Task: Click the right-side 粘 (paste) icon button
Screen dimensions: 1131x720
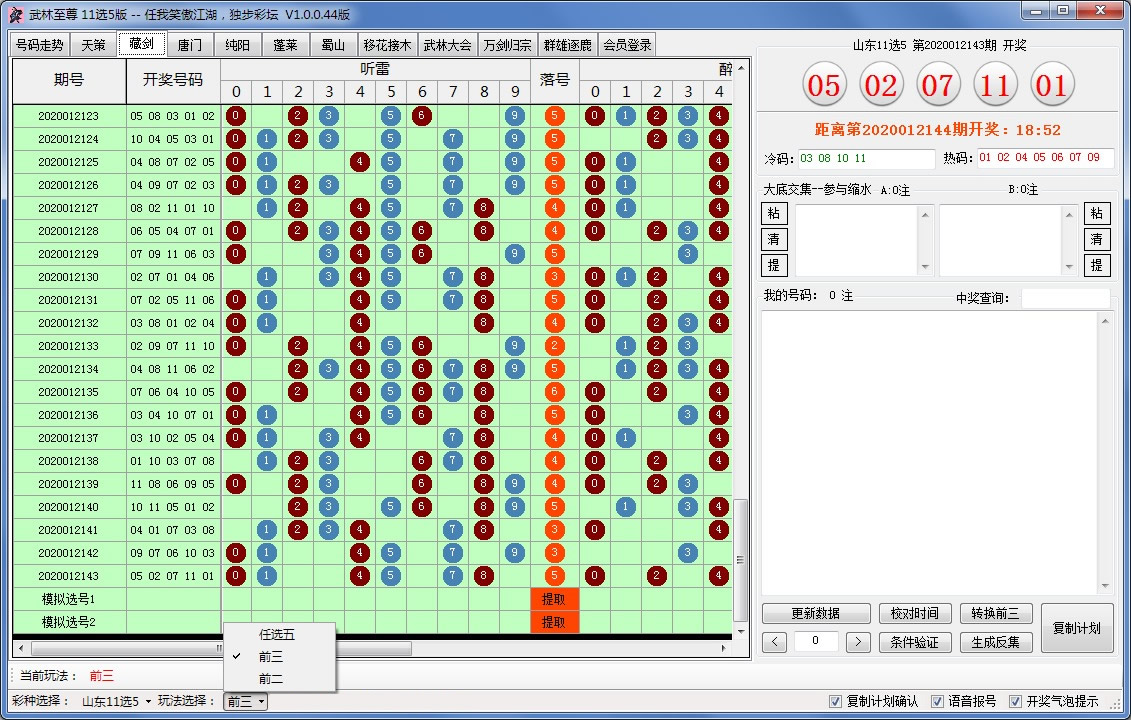Action: (x=1097, y=213)
